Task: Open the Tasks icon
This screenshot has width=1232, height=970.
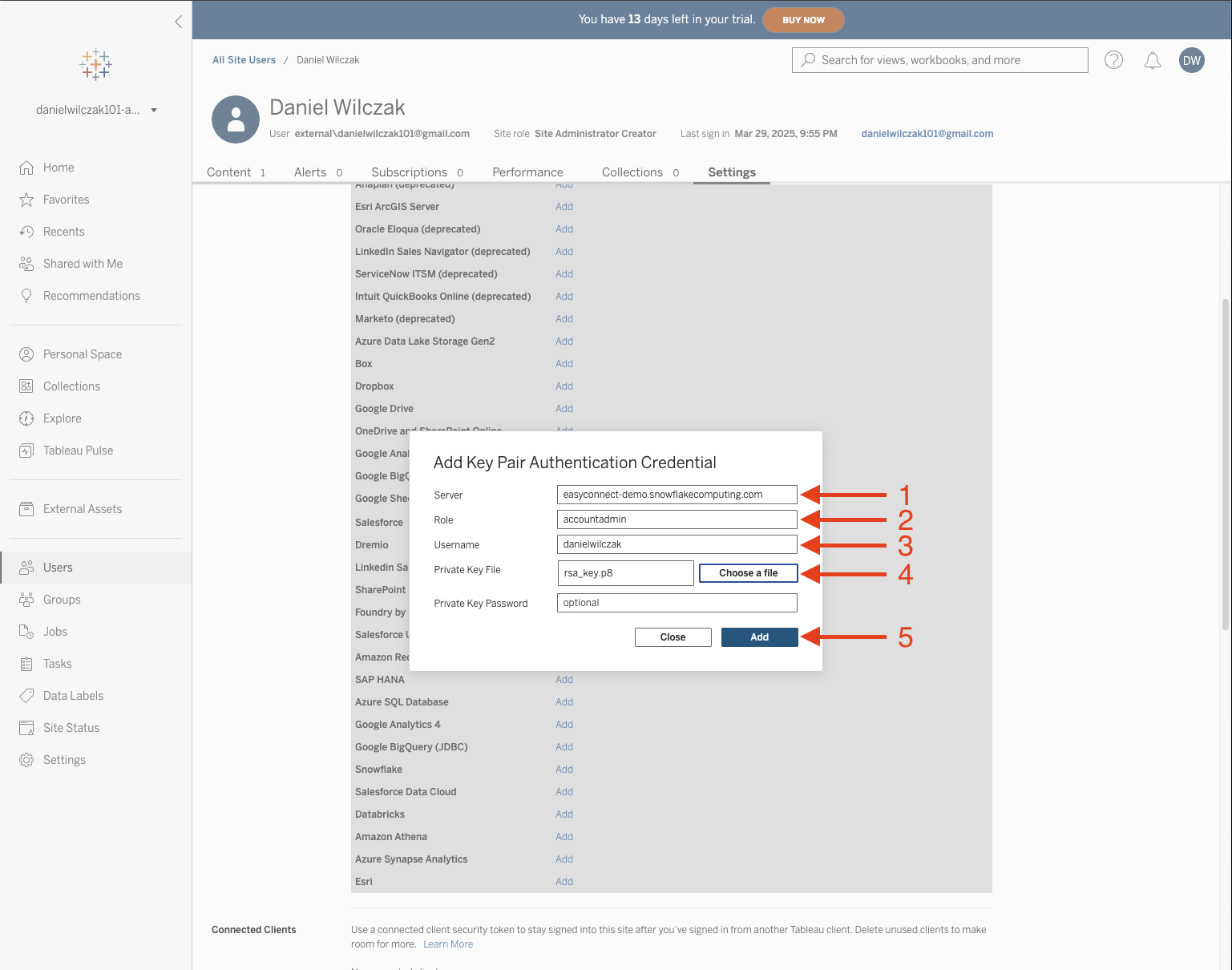Action: pyautogui.click(x=26, y=664)
